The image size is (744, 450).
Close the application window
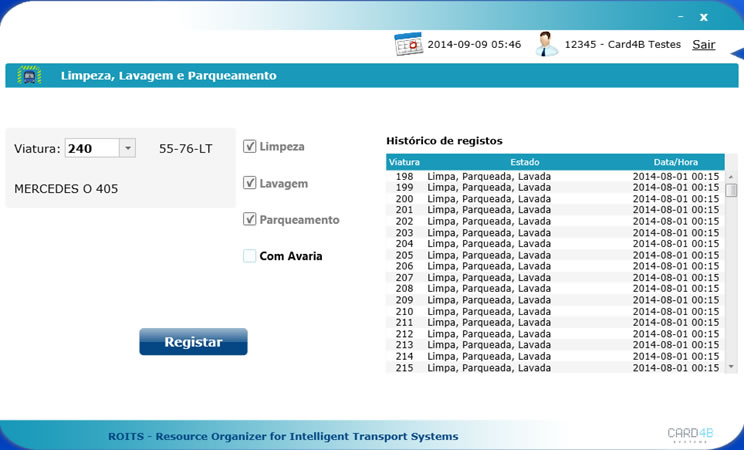click(703, 17)
